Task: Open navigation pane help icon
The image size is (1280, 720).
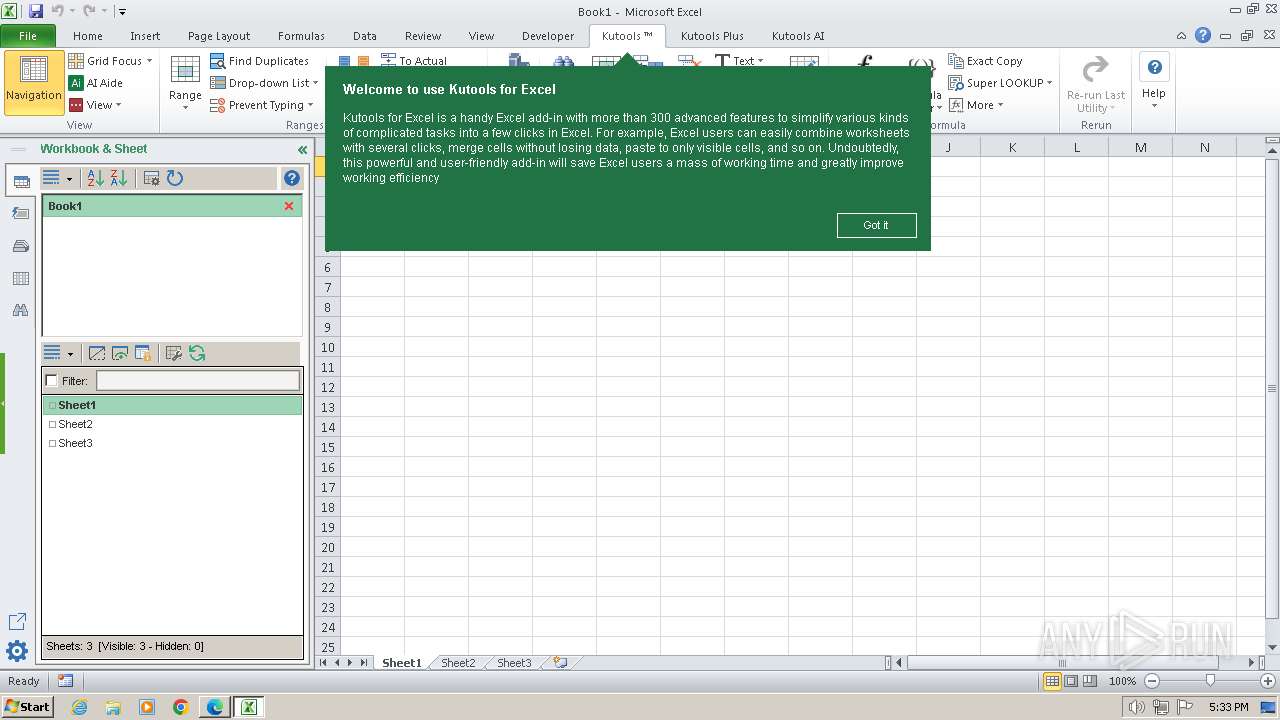Action: pos(292,178)
